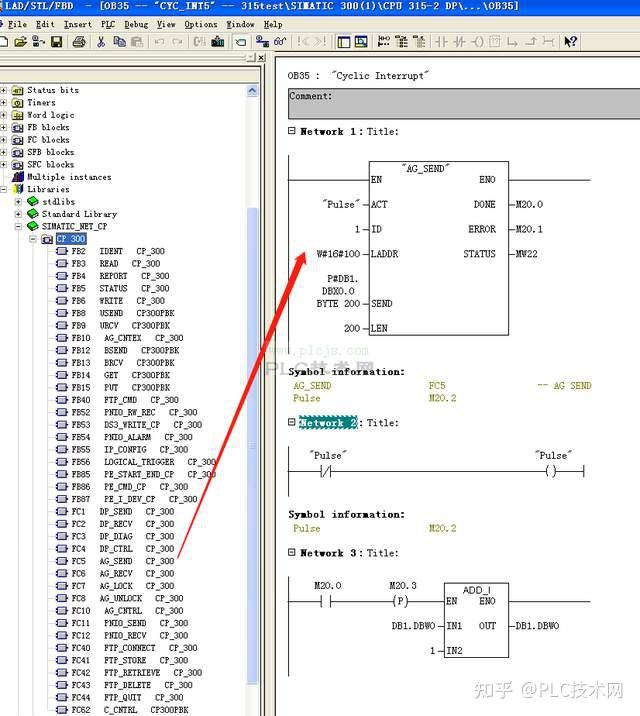Click the Save icon in toolbar

coord(57,42)
